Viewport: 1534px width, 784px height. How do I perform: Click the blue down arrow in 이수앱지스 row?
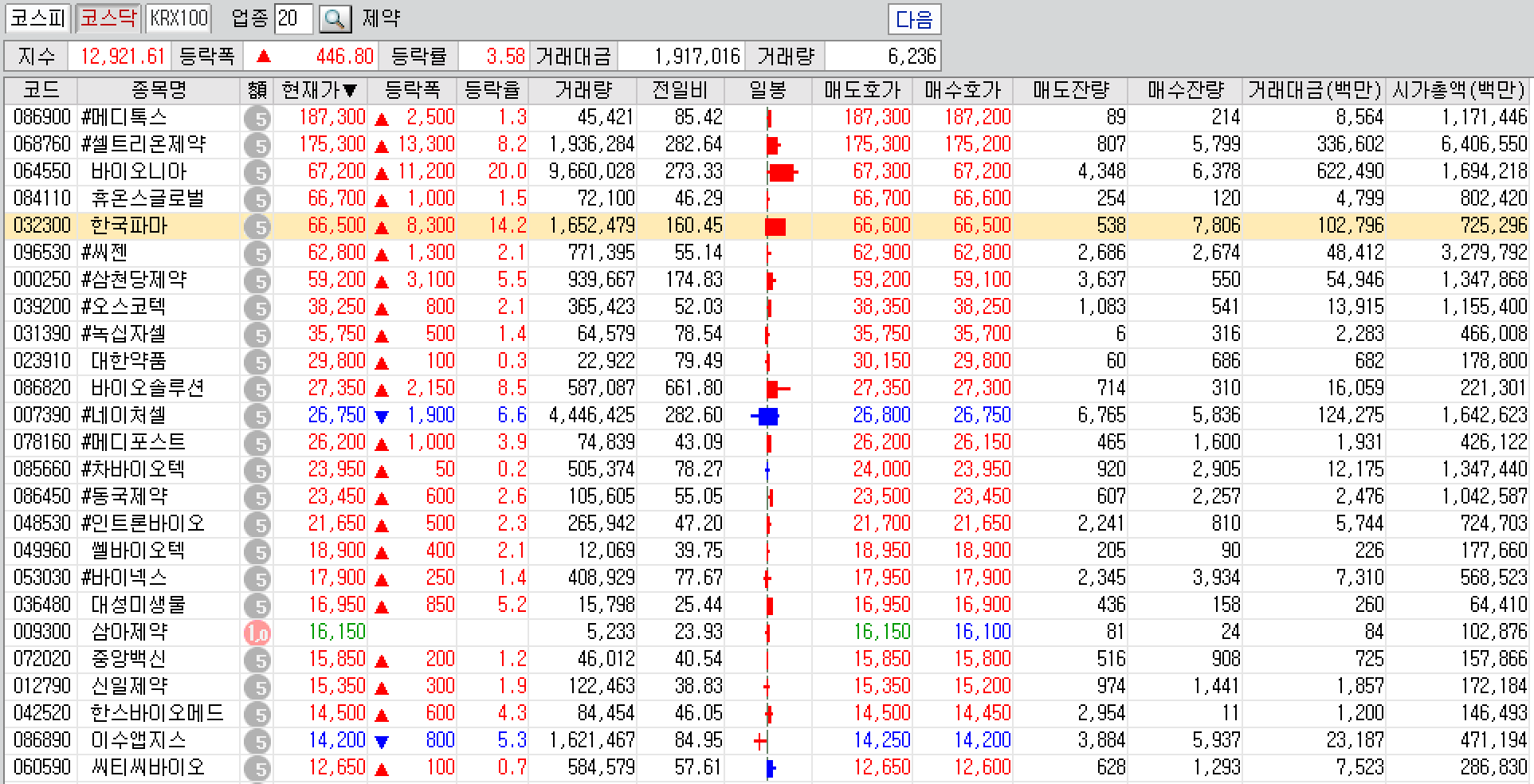382,742
